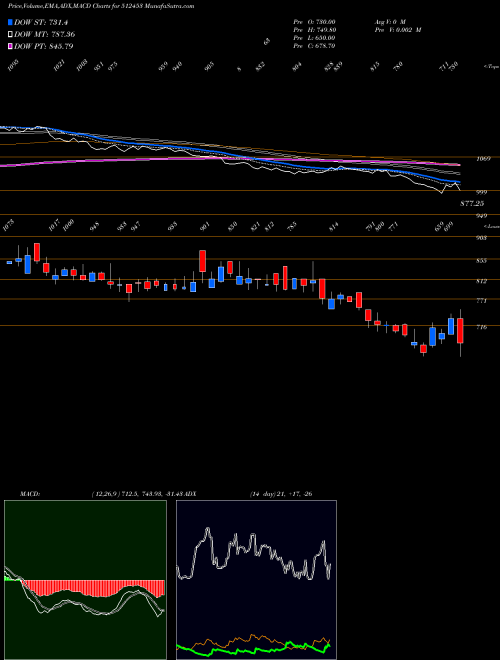
Task: Click the 877.25 price label
Action: point(472,203)
